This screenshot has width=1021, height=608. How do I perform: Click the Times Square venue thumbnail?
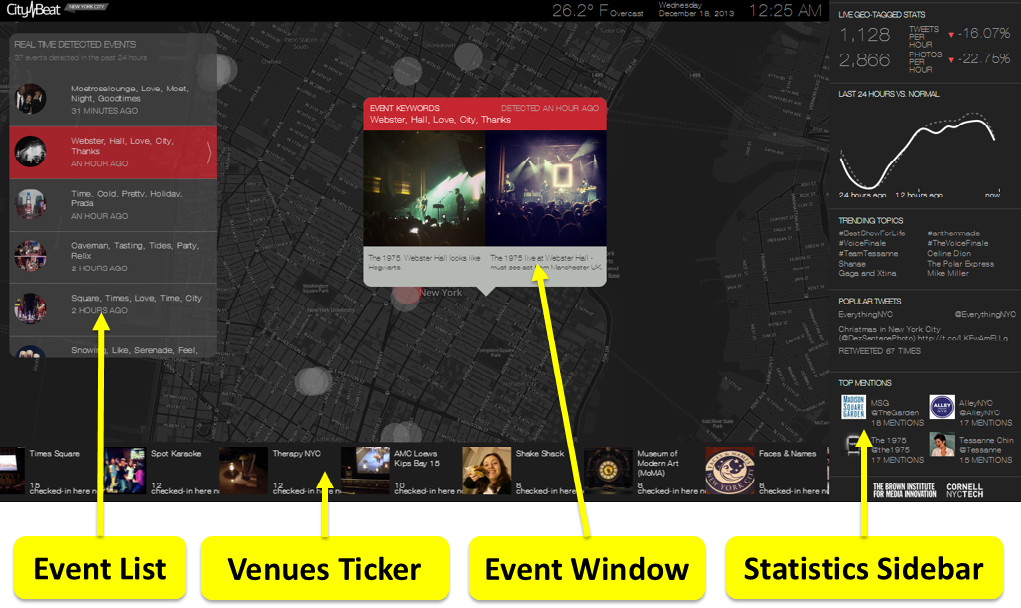coord(12,470)
